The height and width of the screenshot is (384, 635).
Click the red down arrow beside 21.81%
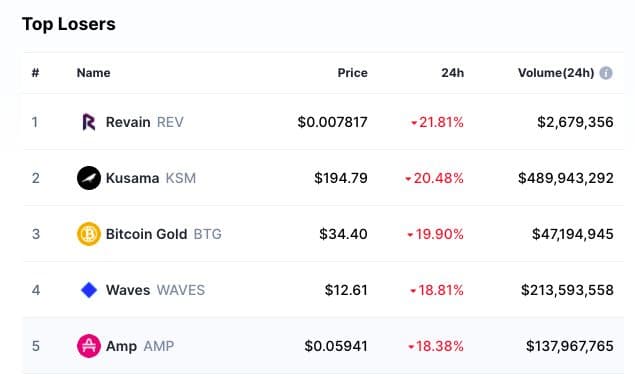click(414, 123)
